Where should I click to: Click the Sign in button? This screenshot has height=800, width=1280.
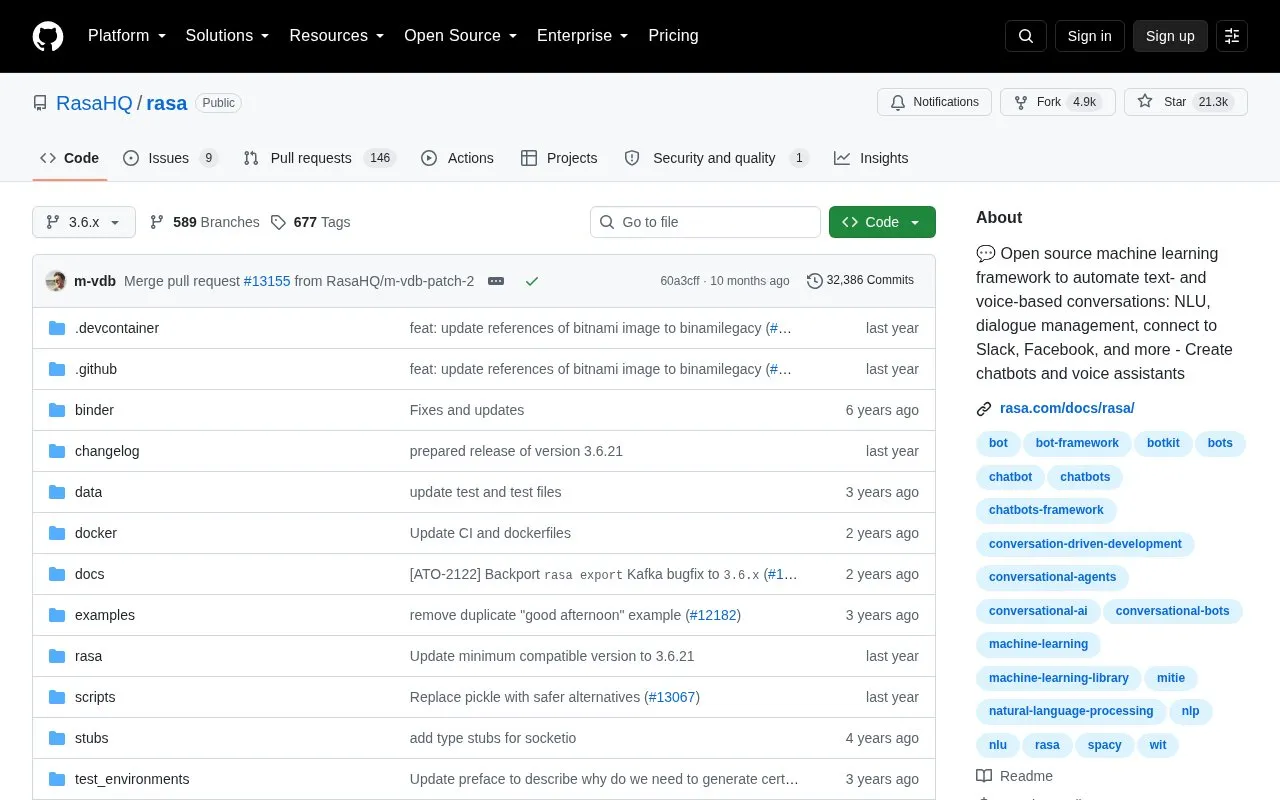point(1090,36)
